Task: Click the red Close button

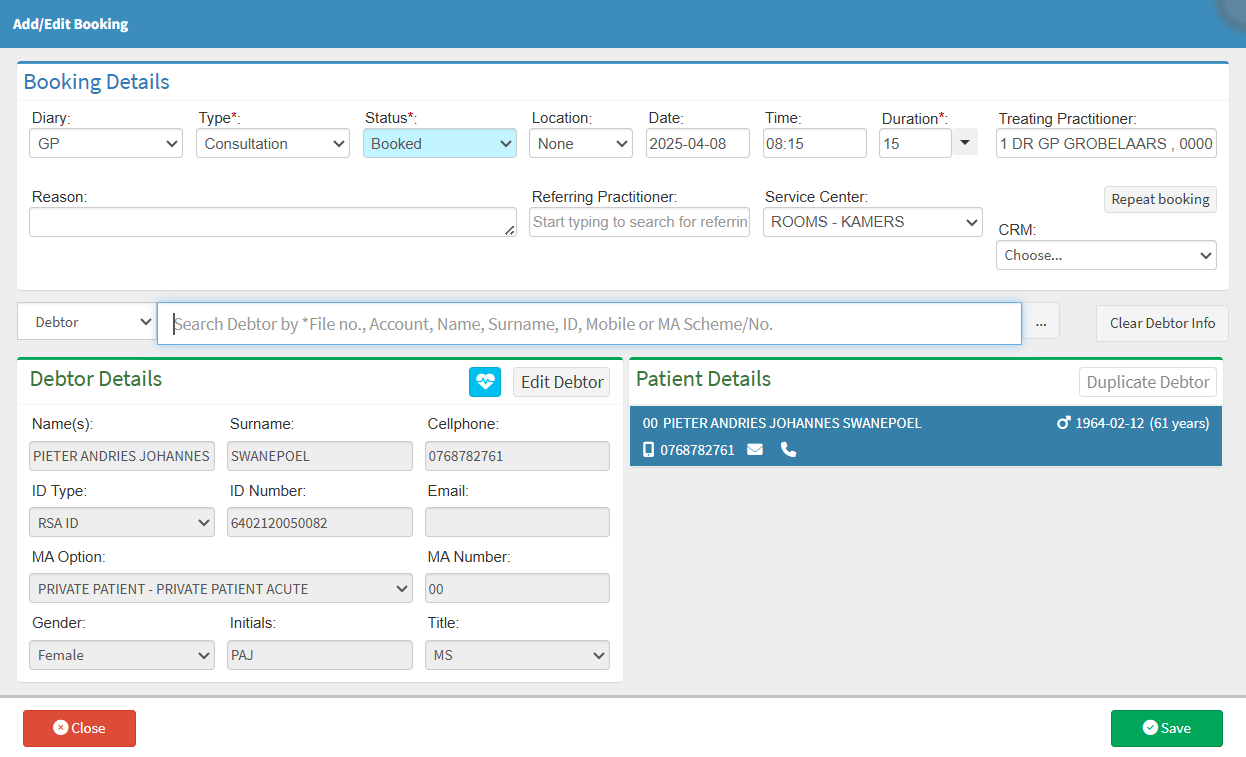Action: [79, 728]
